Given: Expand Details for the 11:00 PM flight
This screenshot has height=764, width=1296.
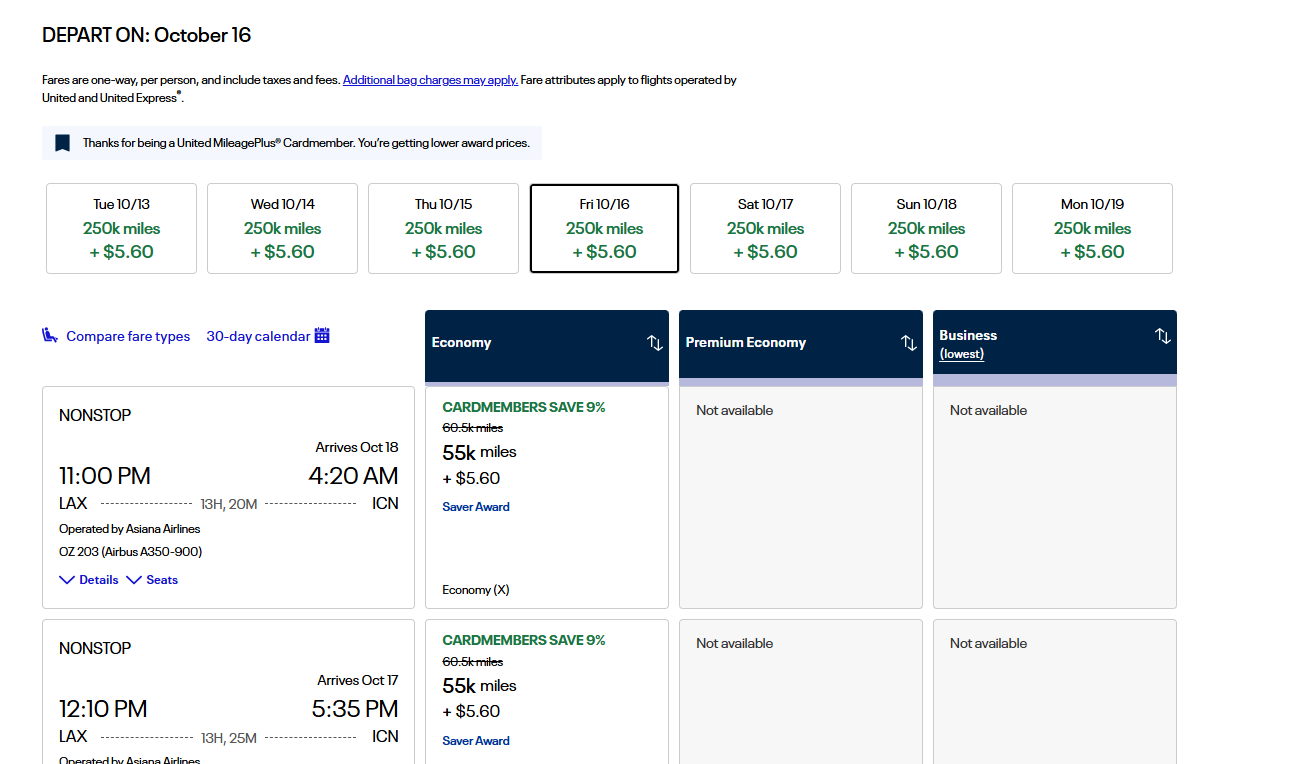Looking at the screenshot, I should (89, 580).
